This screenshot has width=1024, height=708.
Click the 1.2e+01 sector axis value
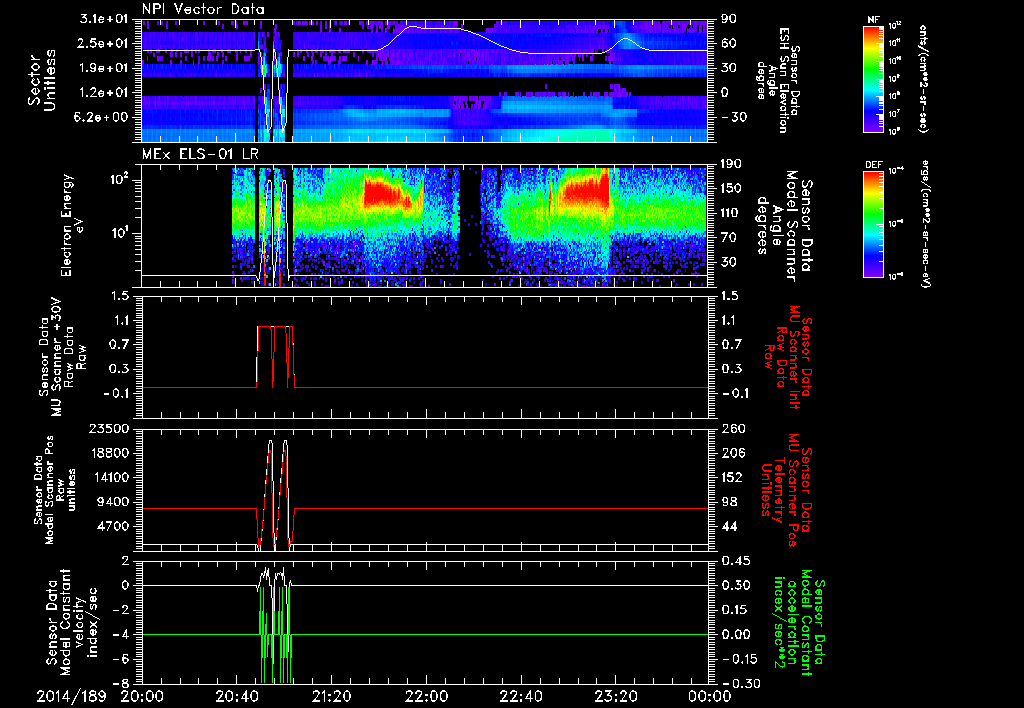click(103, 93)
